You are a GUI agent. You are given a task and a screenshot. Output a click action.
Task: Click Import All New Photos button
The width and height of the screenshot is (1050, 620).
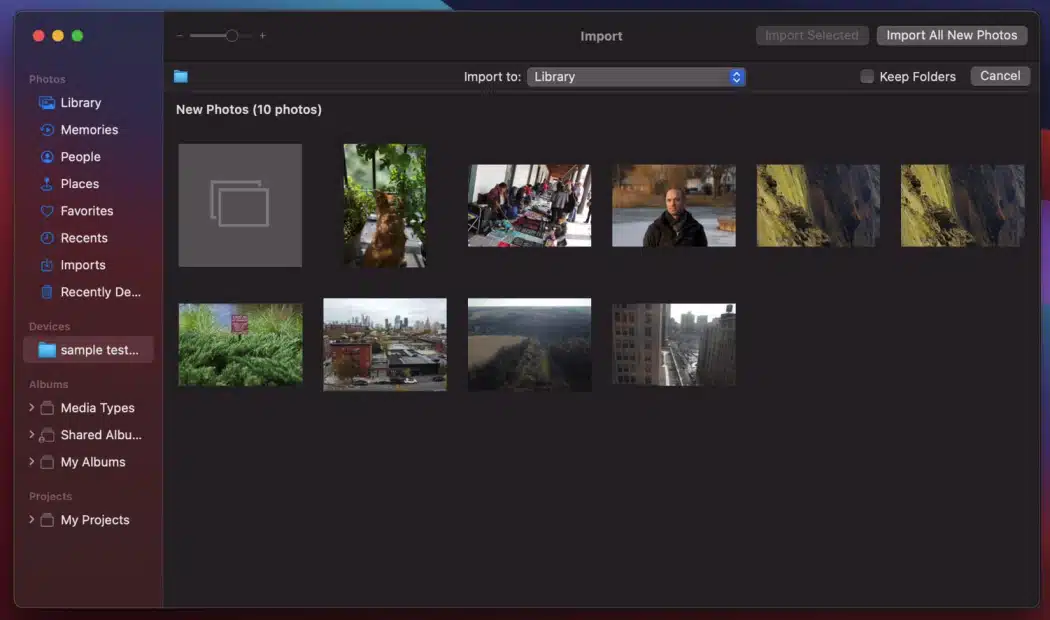[951, 35]
